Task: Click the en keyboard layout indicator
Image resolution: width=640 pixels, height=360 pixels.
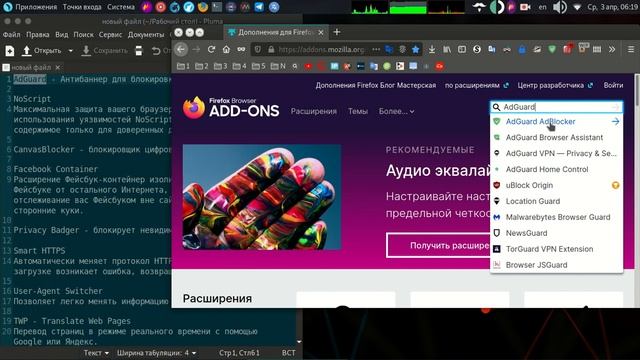Action: click(542, 7)
